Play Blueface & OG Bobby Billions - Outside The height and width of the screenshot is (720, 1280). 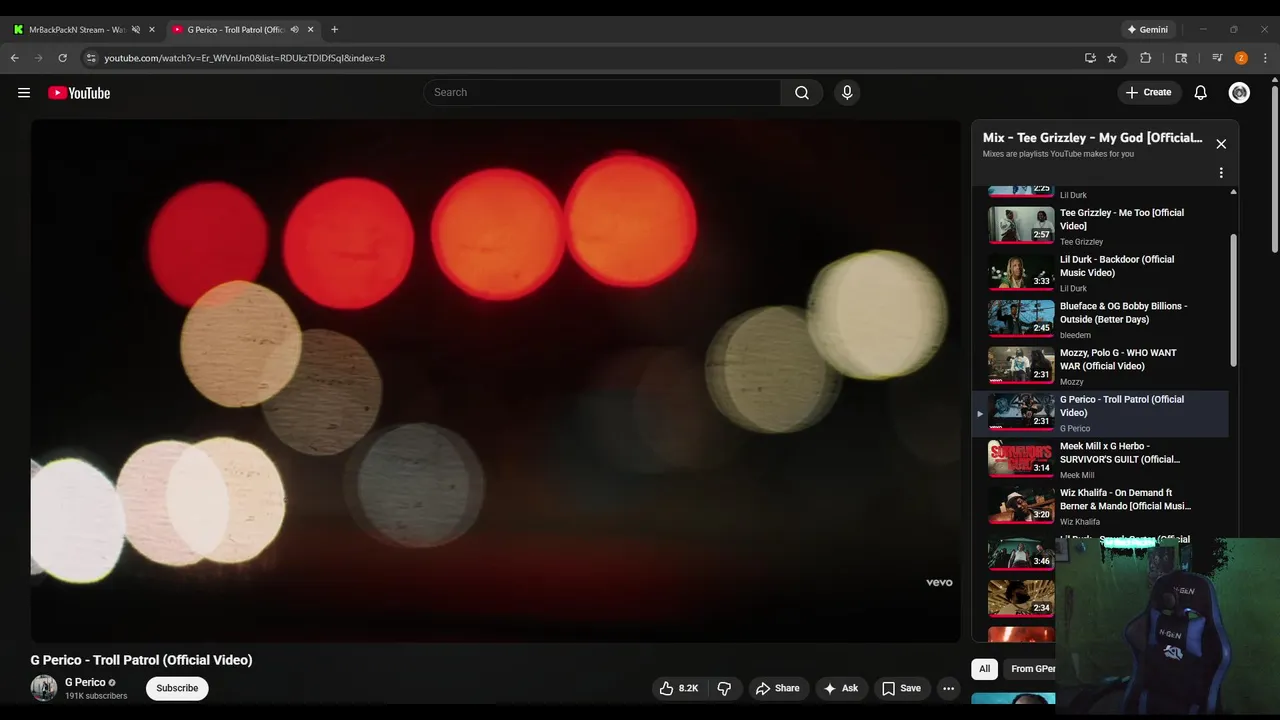pos(1100,320)
